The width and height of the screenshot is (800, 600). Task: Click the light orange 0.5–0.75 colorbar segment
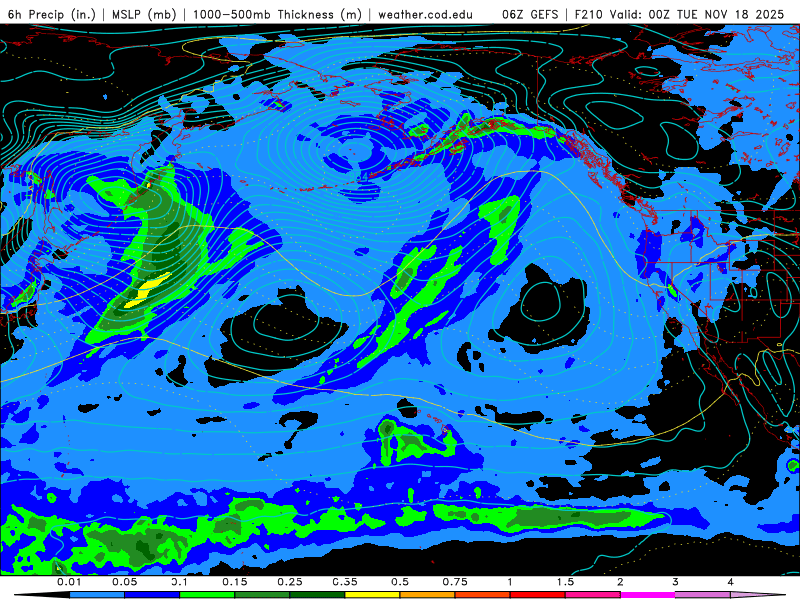point(428,595)
